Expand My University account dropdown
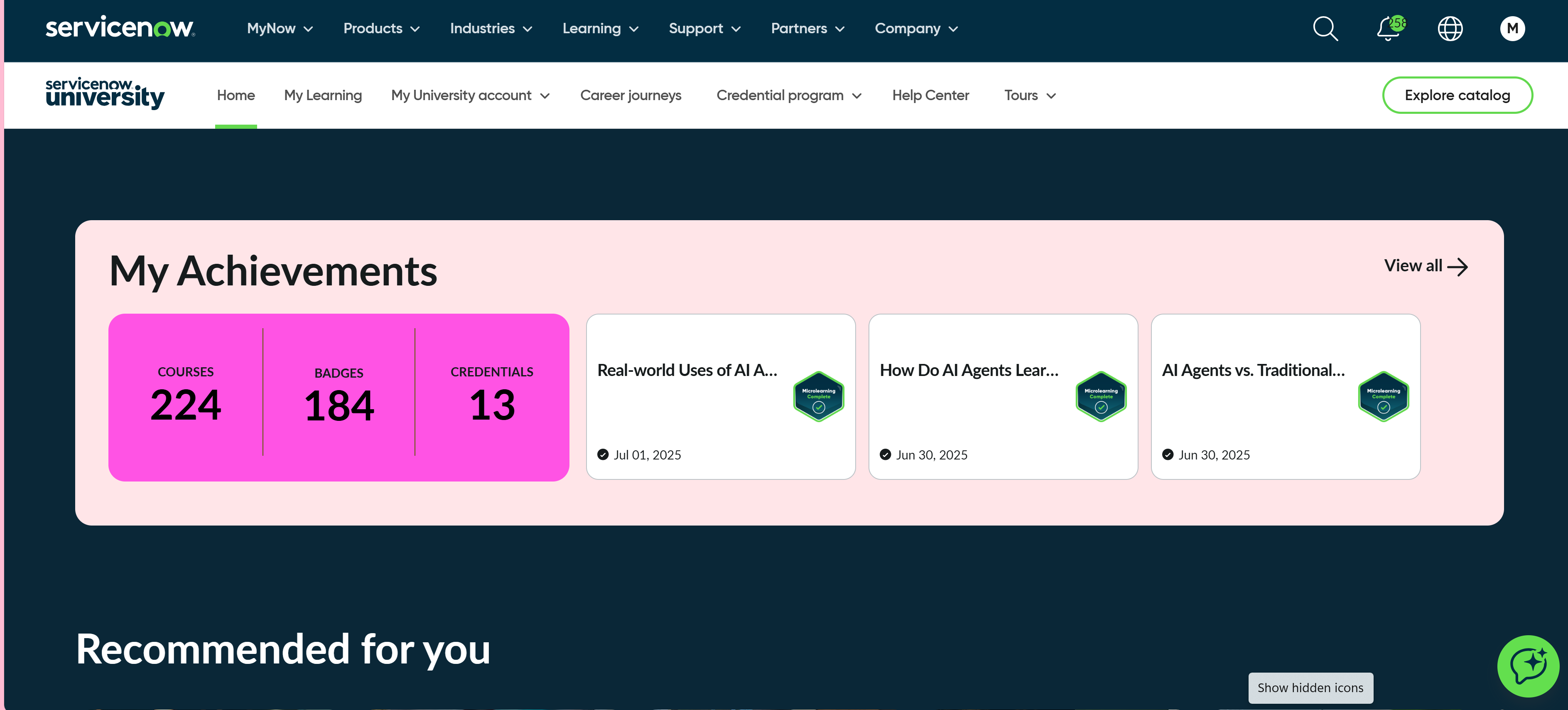This screenshot has width=1568, height=710. (470, 96)
